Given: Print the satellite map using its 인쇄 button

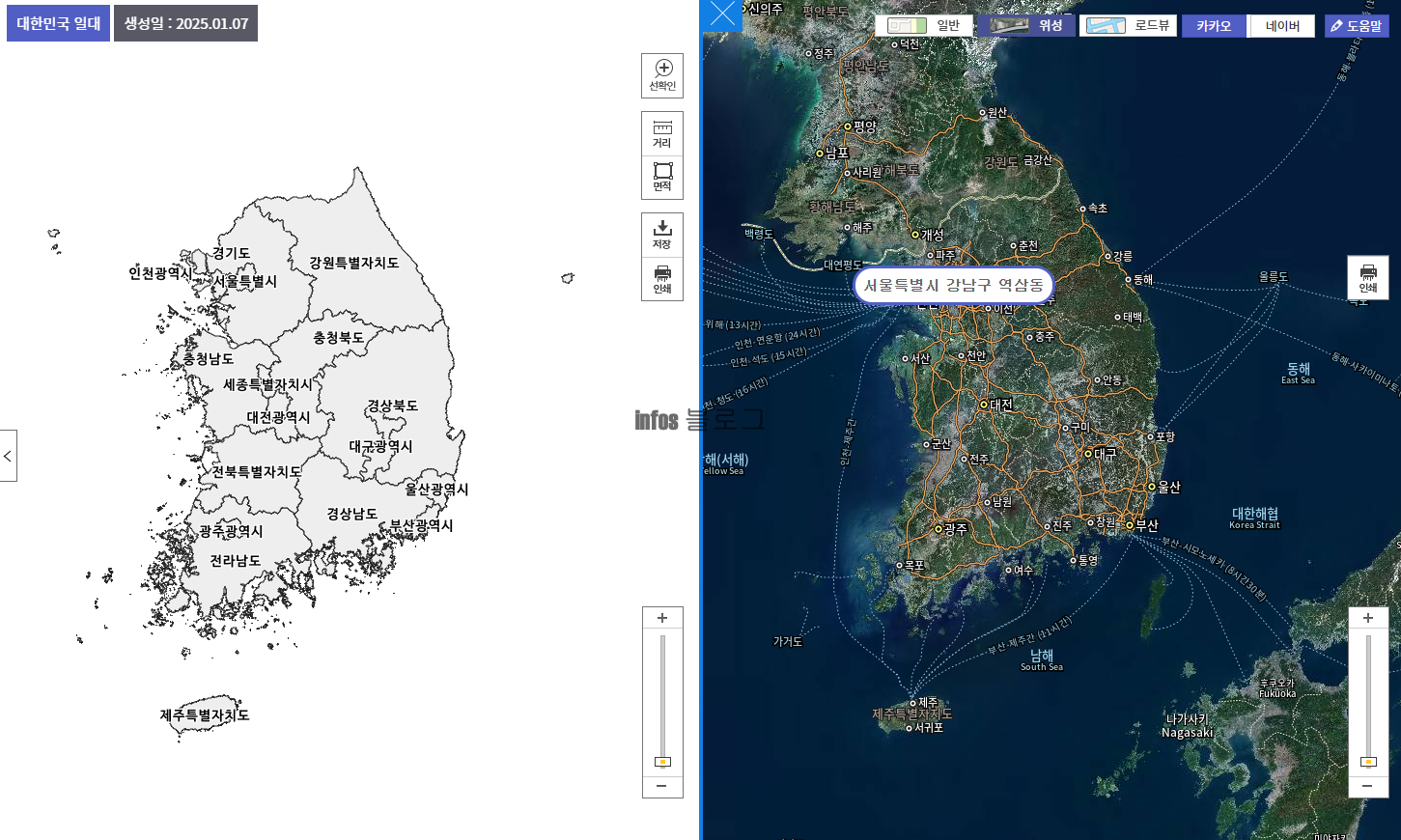Looking at the screenshot, I should (1368, 278).
